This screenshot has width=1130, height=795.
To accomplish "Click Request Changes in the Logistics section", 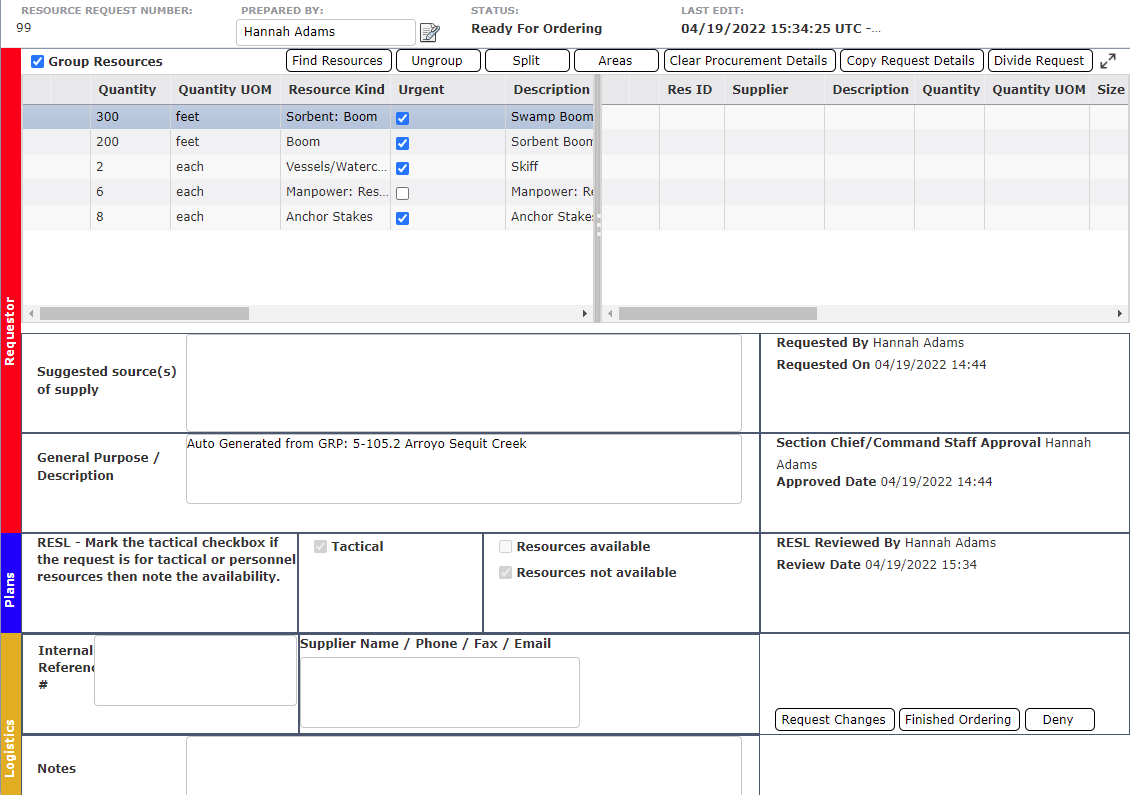I will [x=834, y=719].
